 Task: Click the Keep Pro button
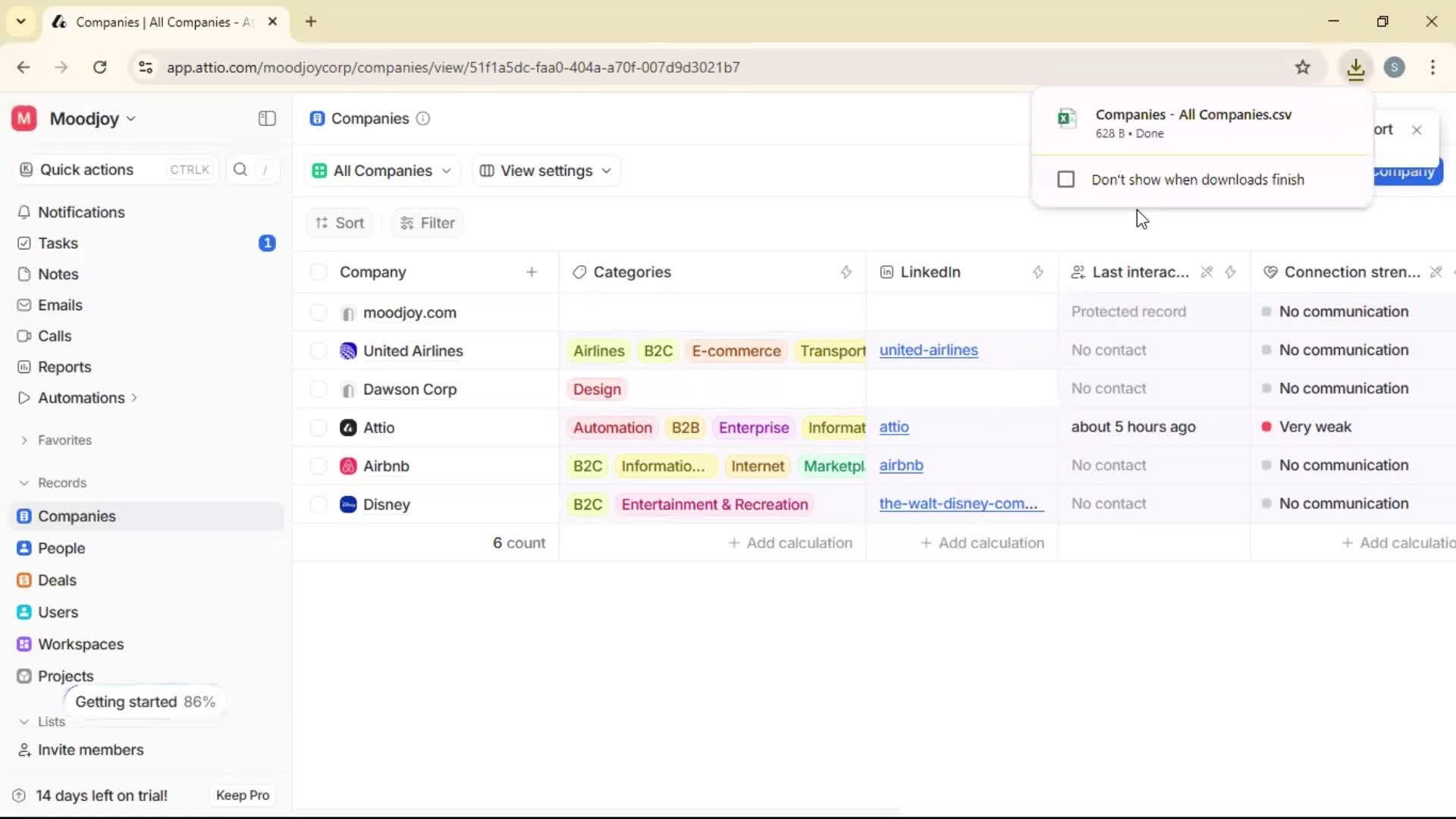(242, 795)
